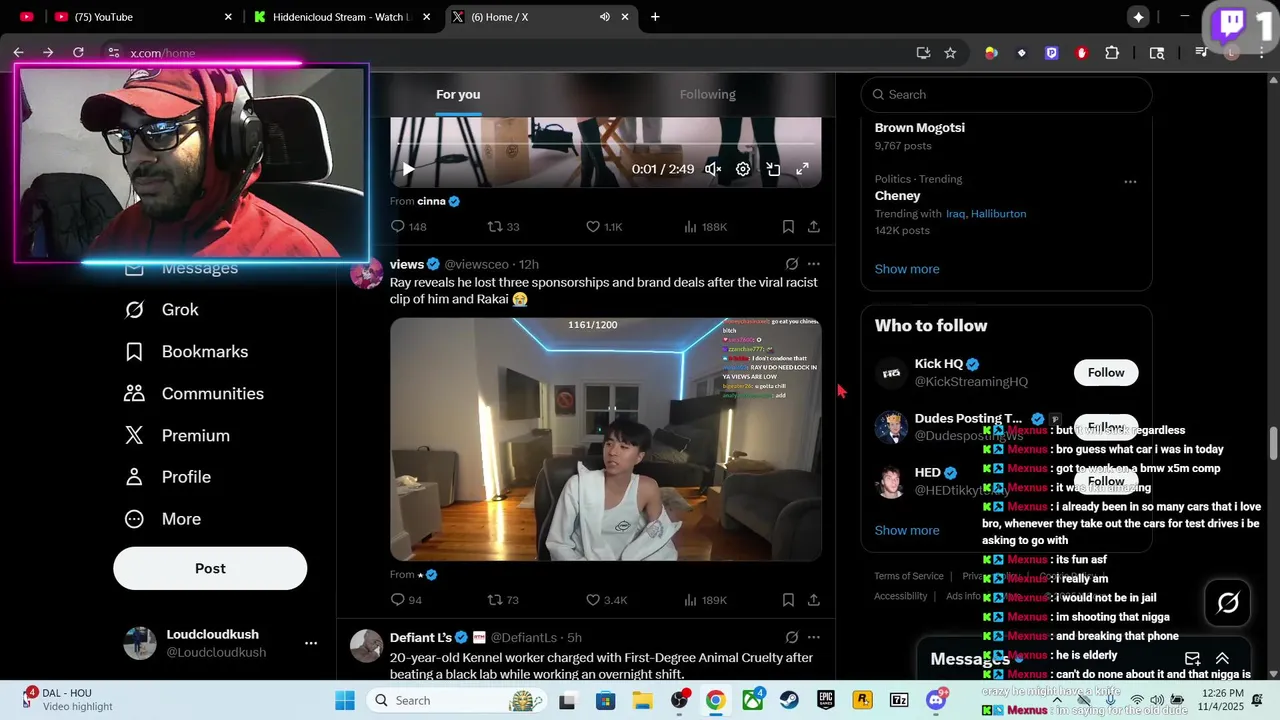Repost the views post with 73 reposts
Image resolution: width=1280 pixels, height=720 pixels.
(503, 600)
